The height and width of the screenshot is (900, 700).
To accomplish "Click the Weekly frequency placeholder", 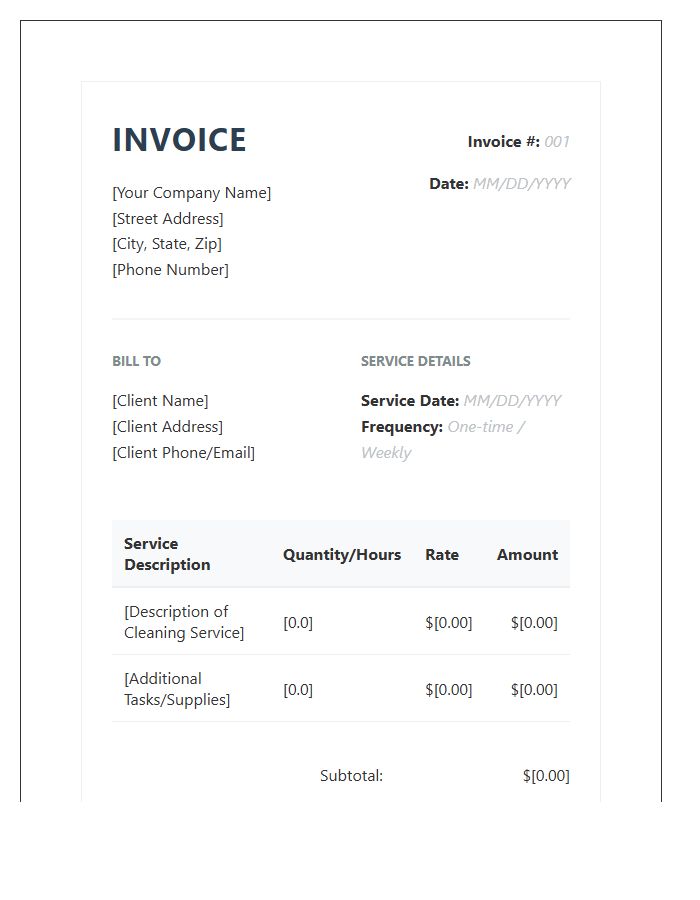I will click(x=386, y=453).
